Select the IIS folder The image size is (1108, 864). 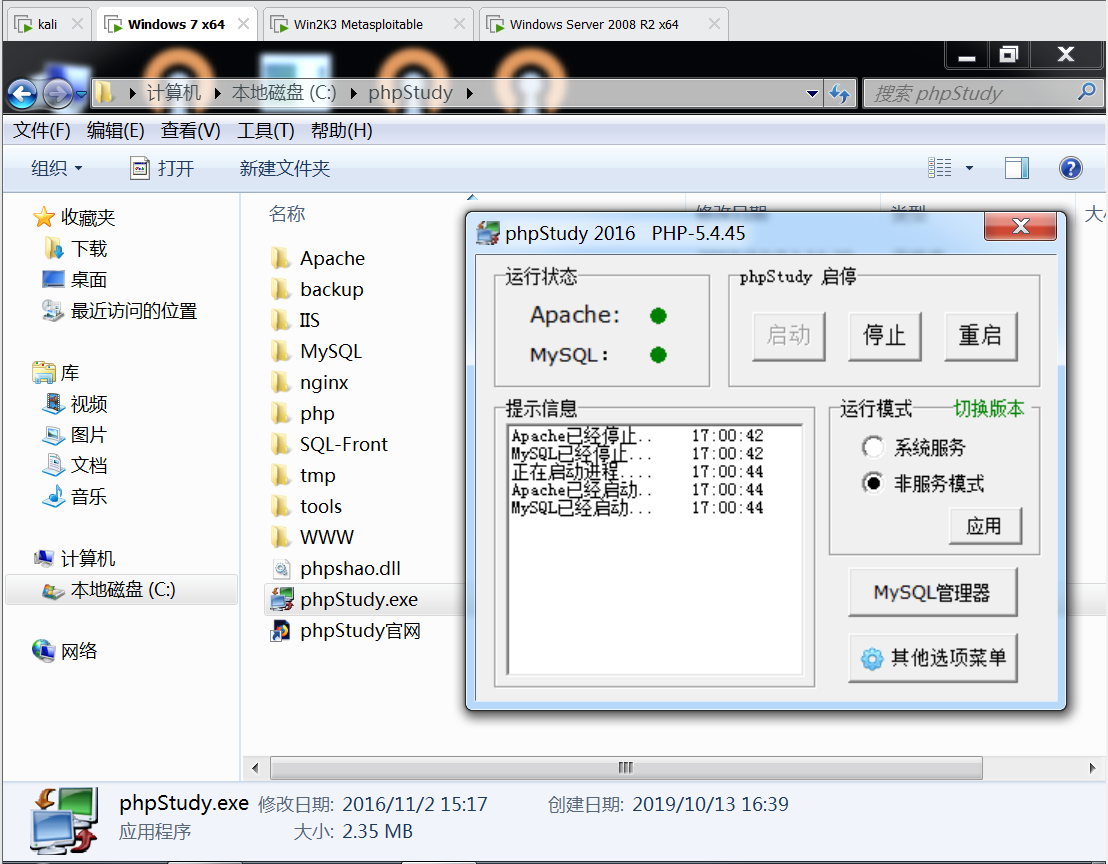coord(295,321)
